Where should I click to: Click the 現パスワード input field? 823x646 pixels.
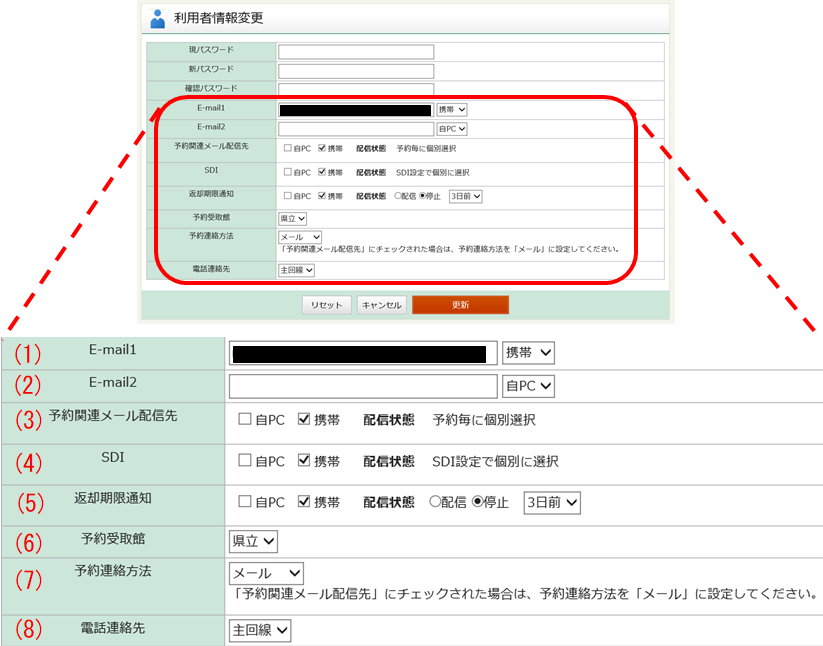355,51
